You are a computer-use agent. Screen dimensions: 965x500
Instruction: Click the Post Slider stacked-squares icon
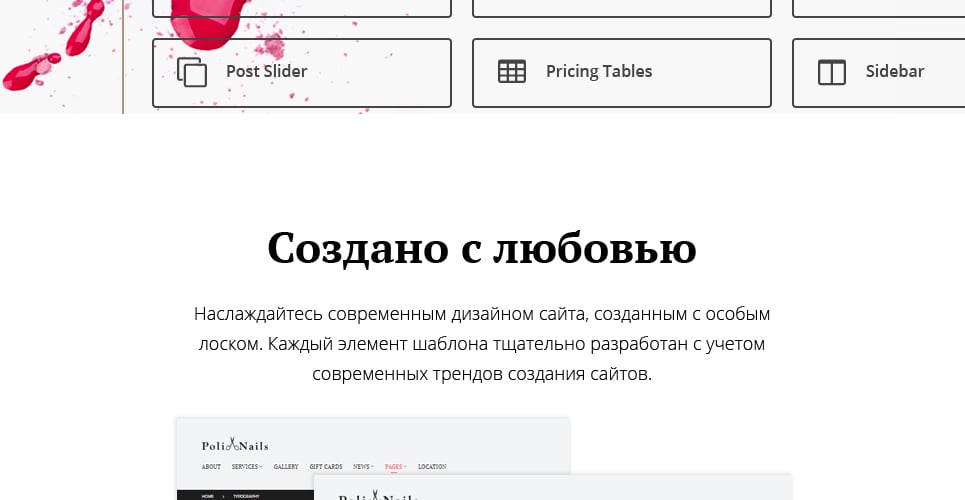coord(191,72)
